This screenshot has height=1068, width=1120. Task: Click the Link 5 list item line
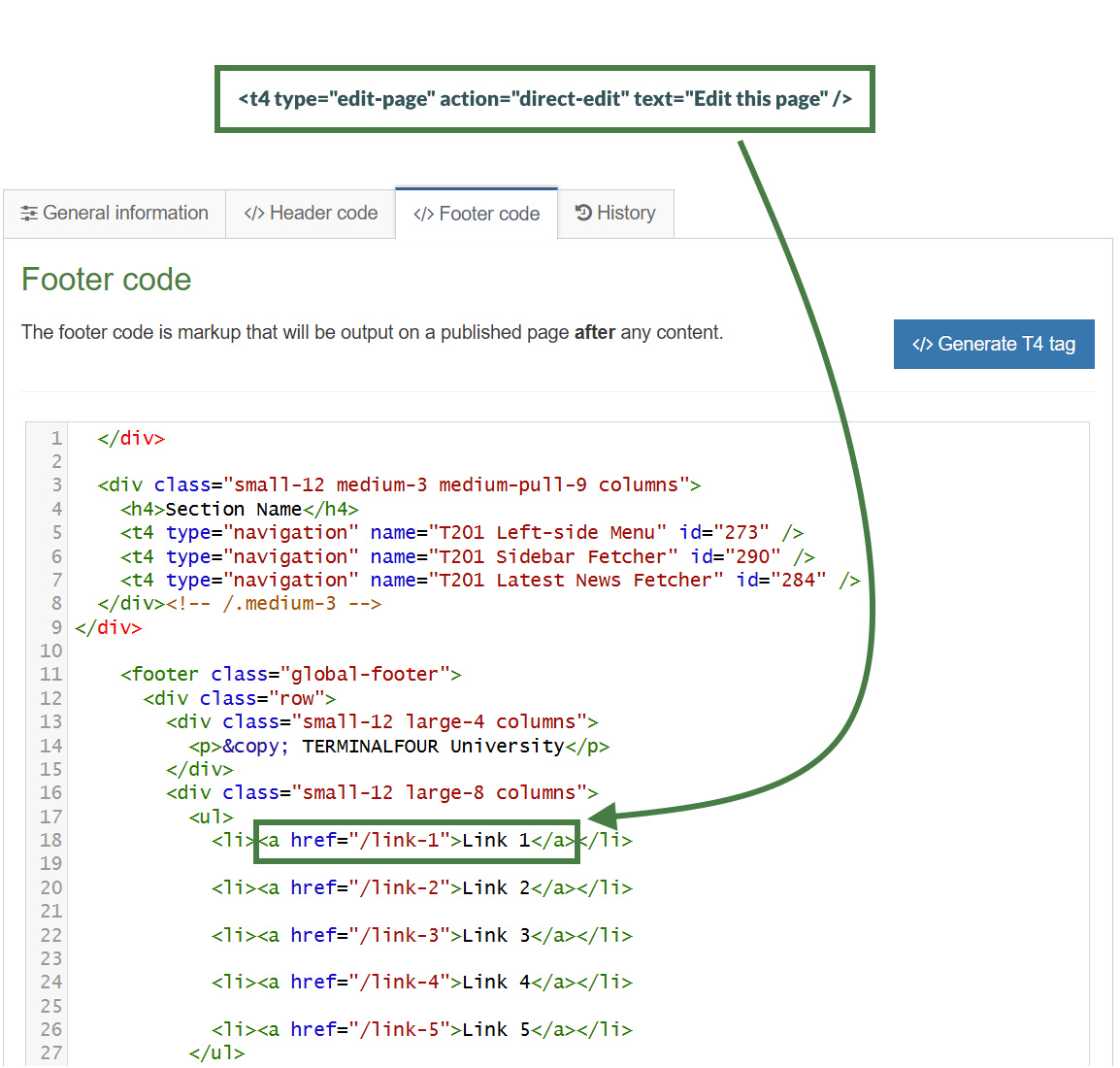pos(421,1030)
